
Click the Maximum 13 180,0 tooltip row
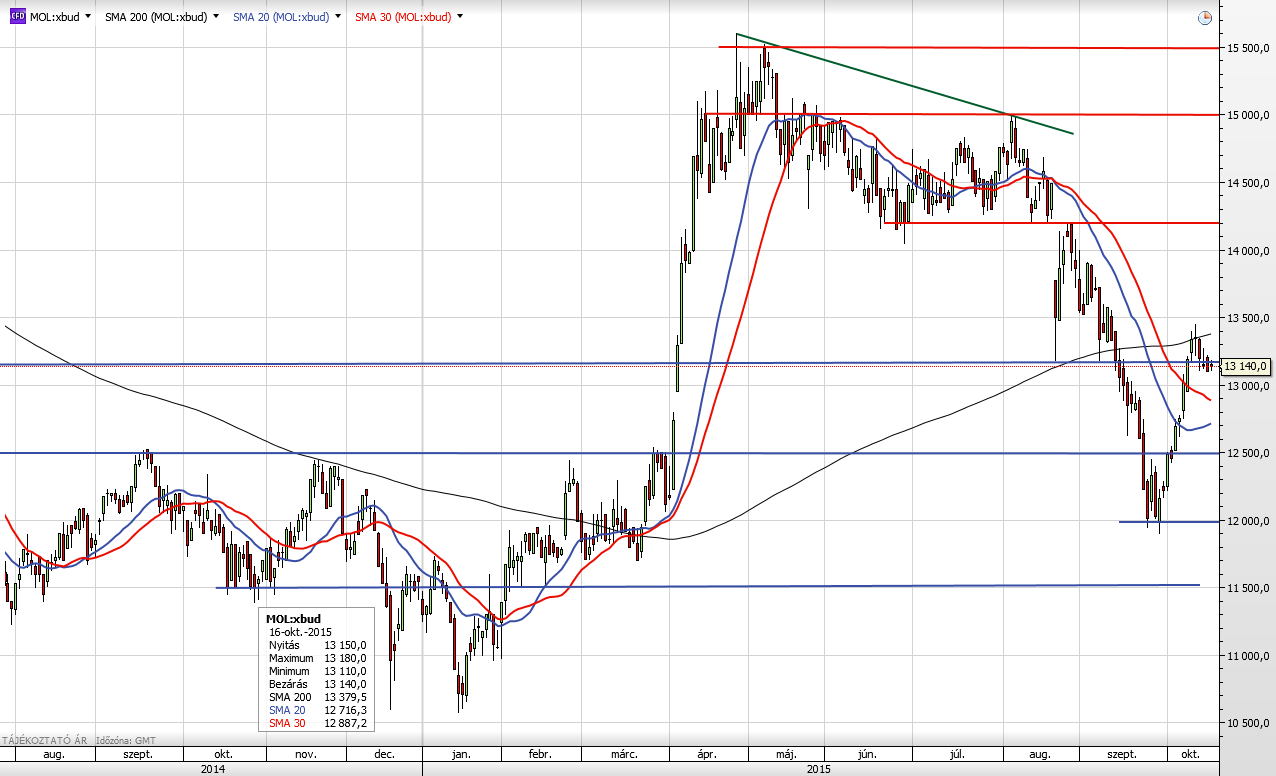317,659
